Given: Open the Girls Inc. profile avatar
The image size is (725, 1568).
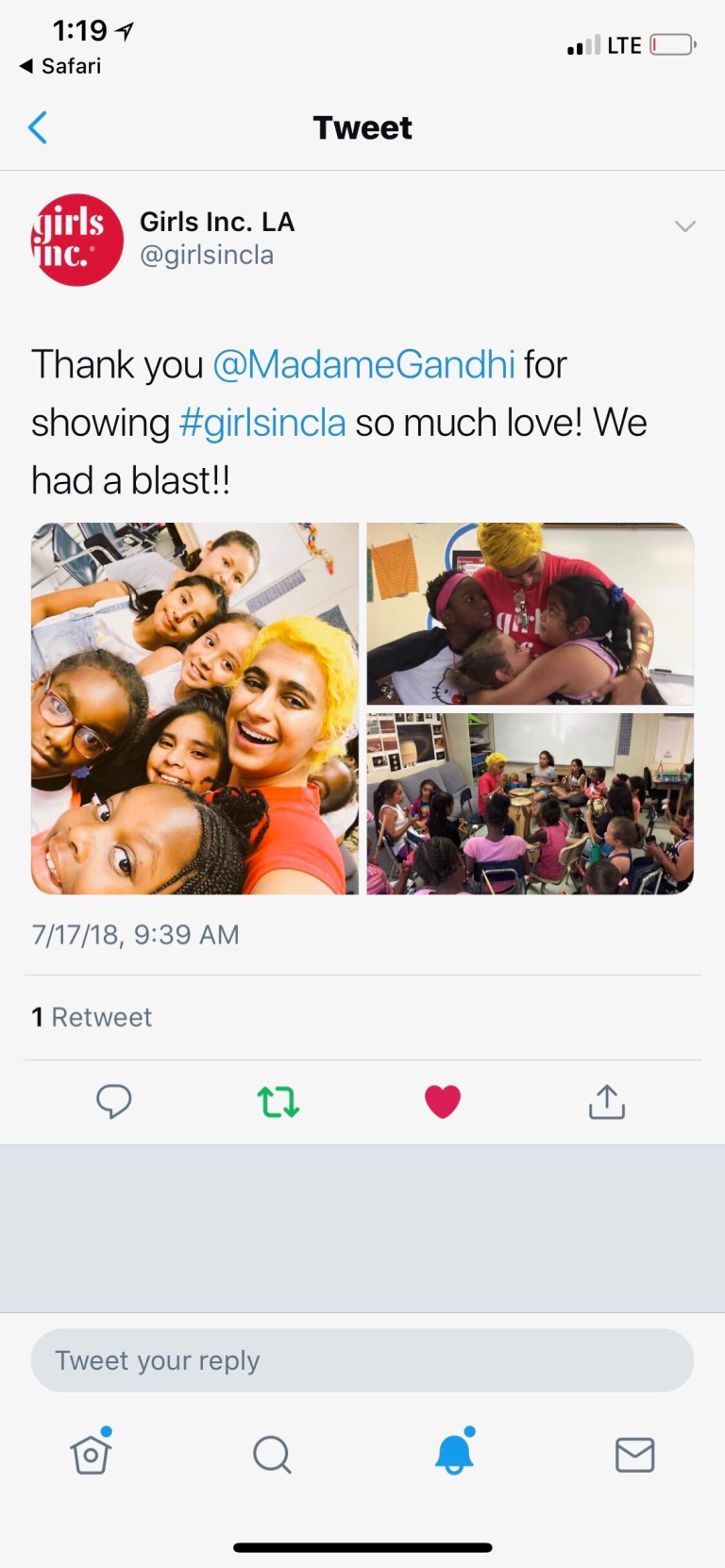Looking at the screenshot, I should tap(77, 240).
